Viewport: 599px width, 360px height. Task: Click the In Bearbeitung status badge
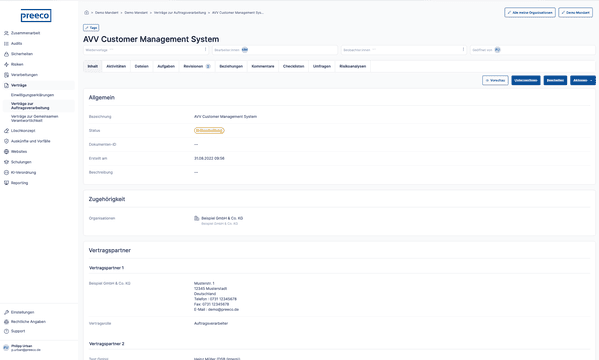pyautogui.click(x=209, y=131)
